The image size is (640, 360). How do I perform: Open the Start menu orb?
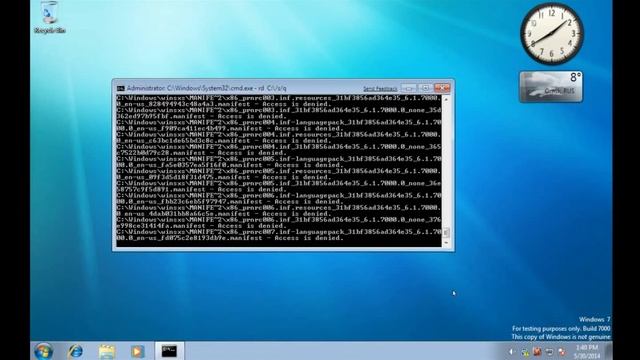pyautogui.click(x=43, y=351)
